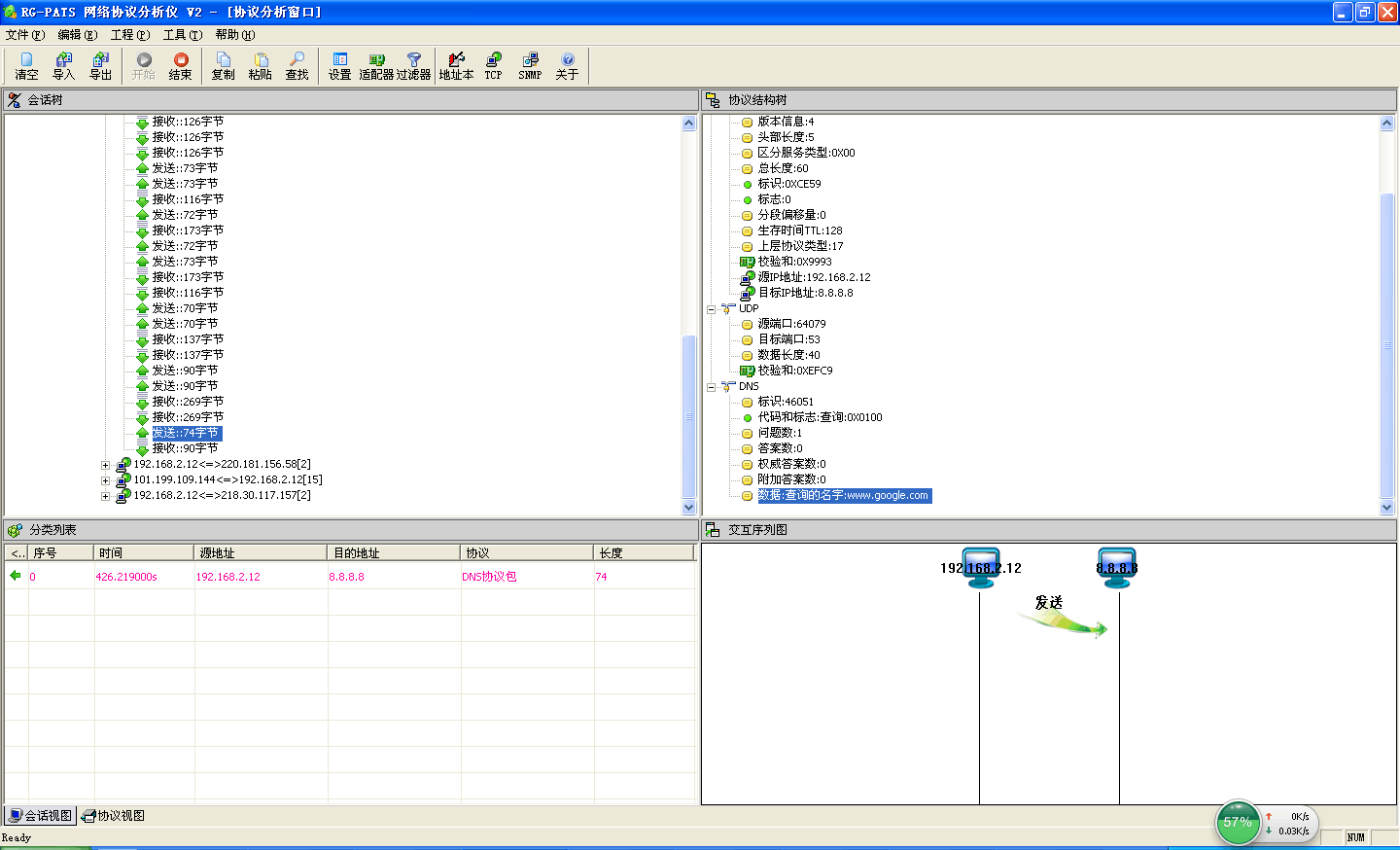Collapse the DNS node in protocol tree
The height and width of the screenshot is (850, 1400).
(x=711, y=387)
